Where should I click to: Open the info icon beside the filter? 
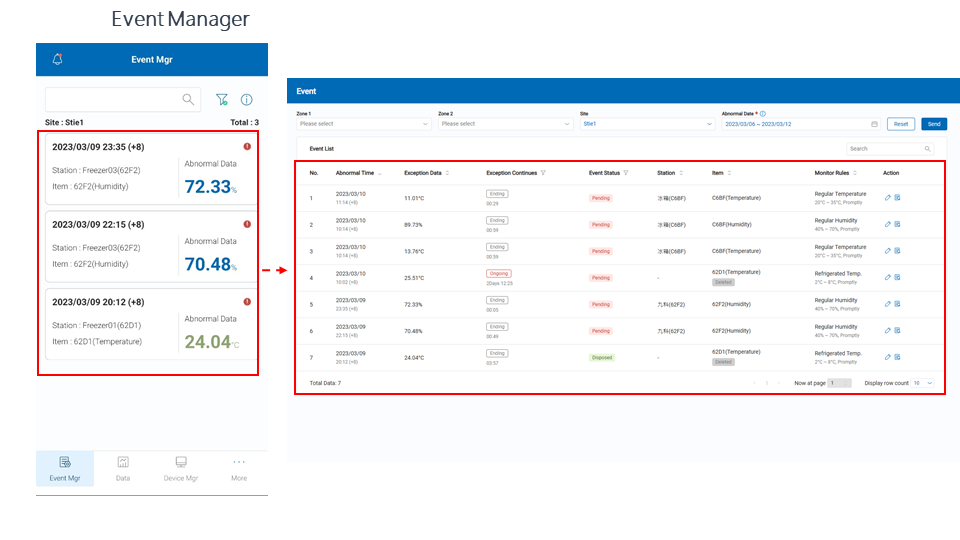pos(246,100)
